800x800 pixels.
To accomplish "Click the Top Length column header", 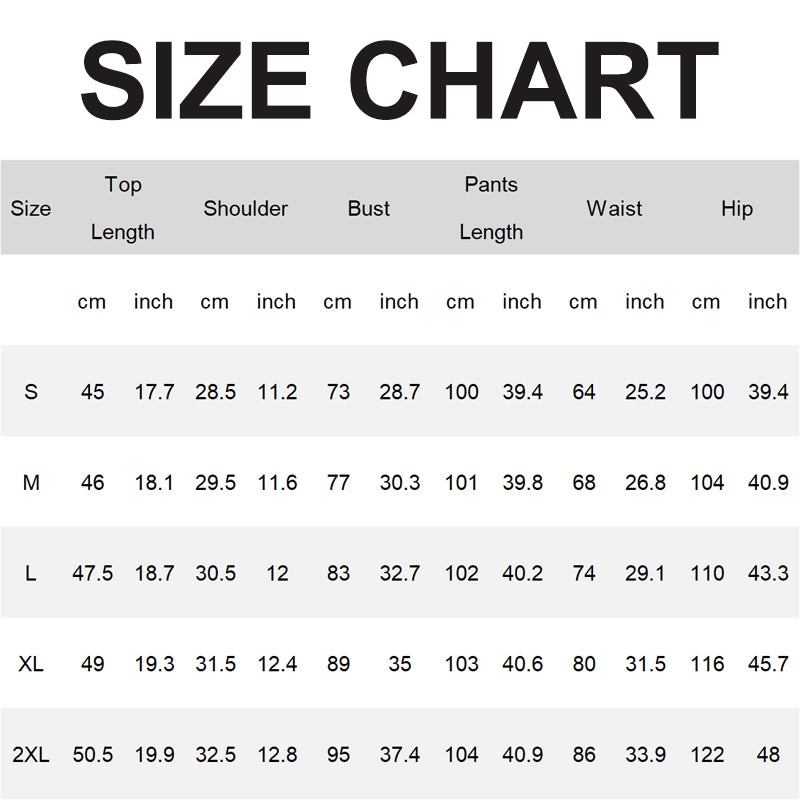I will (x=123, y=208).
